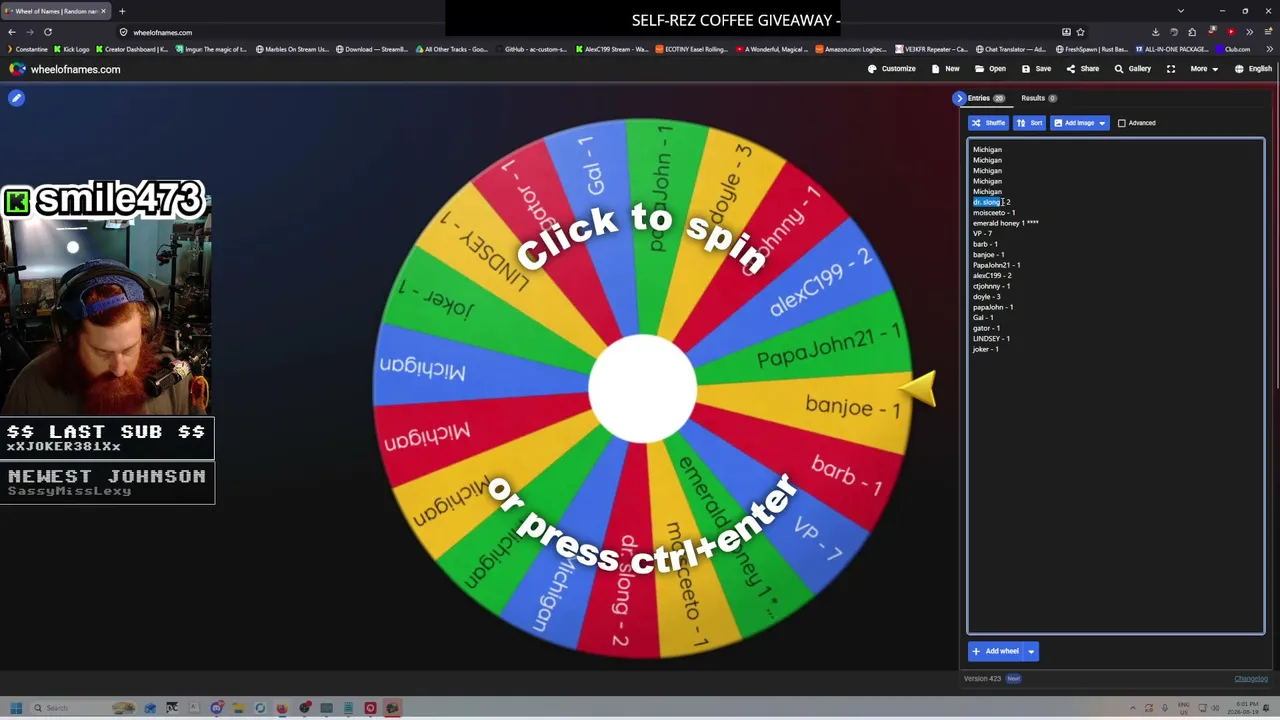Reload the current page

(x=47, y=32)
